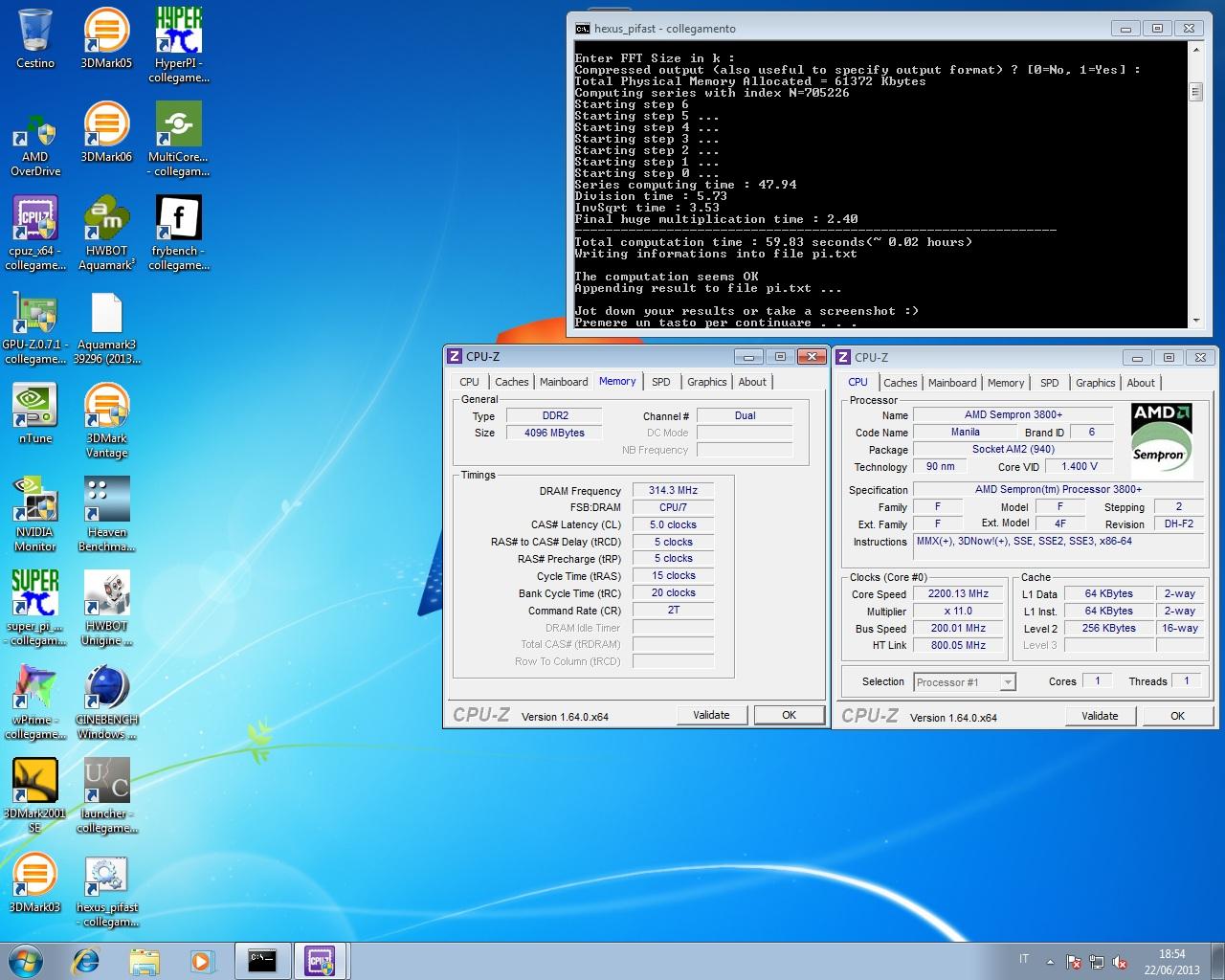Select the 3DMark2001 SE icon

[35, 795]
